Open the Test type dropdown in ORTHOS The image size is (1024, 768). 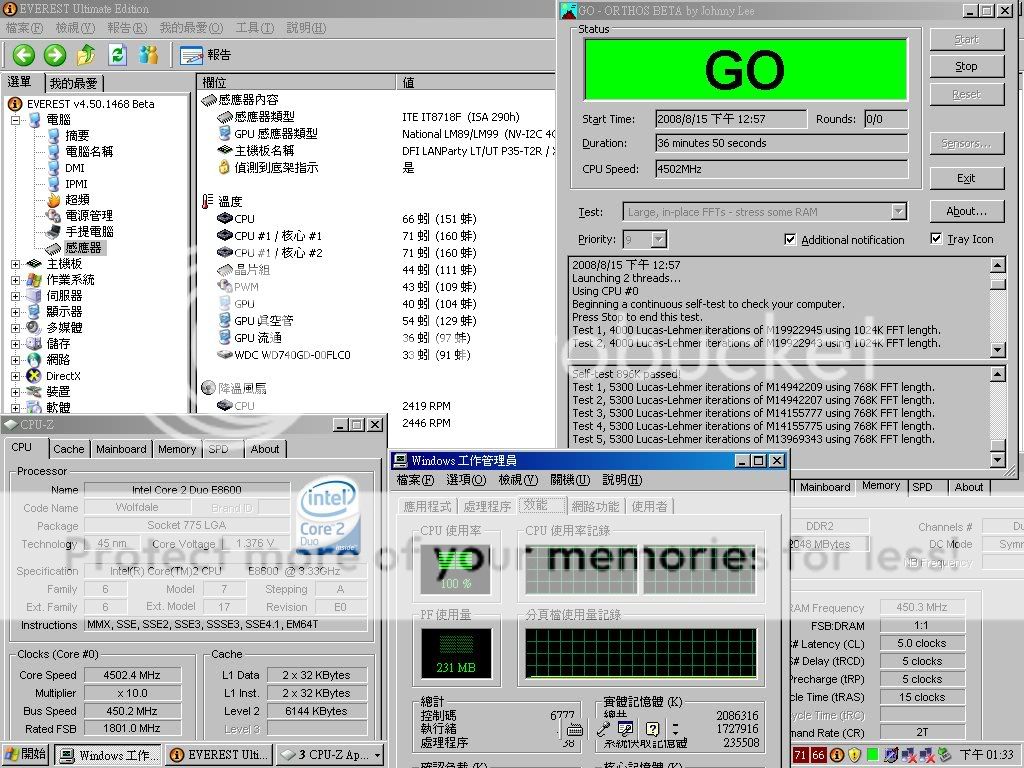[898, 211]
